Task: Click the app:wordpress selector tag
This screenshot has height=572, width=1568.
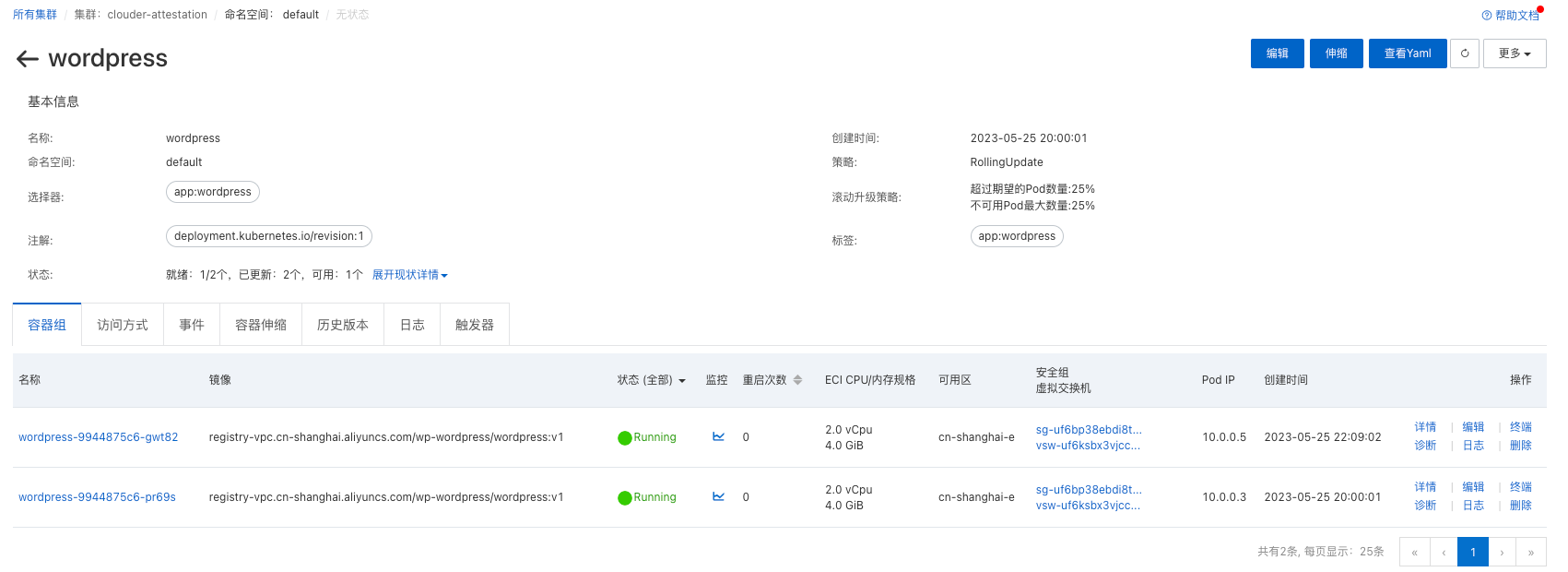Action: pyautogui.click(x=213, y=192)
